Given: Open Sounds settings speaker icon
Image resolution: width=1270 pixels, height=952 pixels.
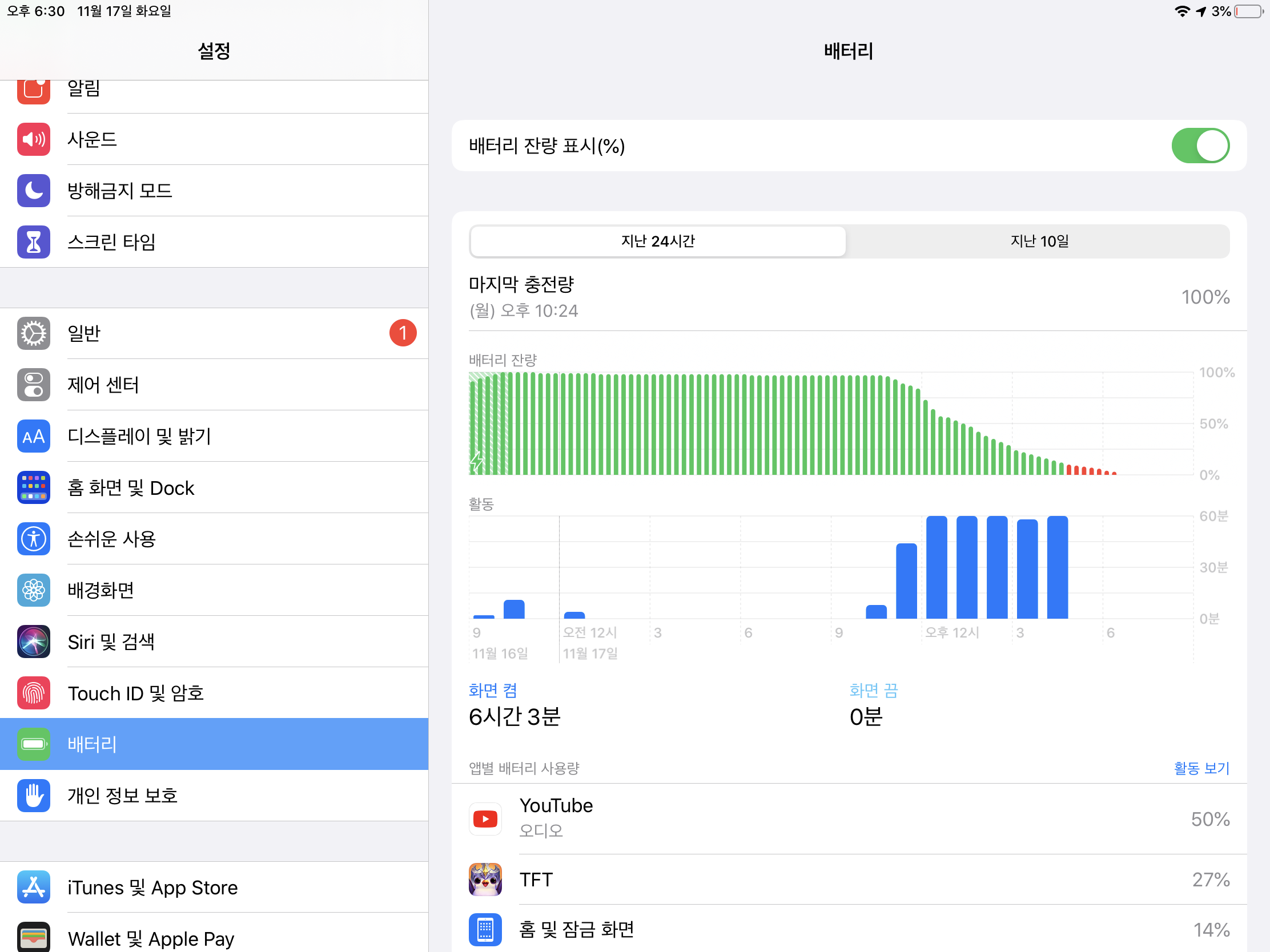Looking at the screenshot, I should 33,139.
